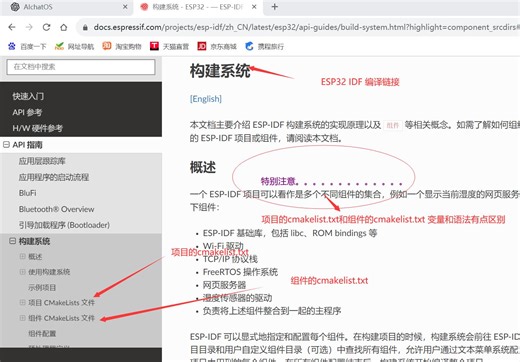Click the 在文档中搜索 search box
The width and height of the screenshot is (520, 362).
81,67
